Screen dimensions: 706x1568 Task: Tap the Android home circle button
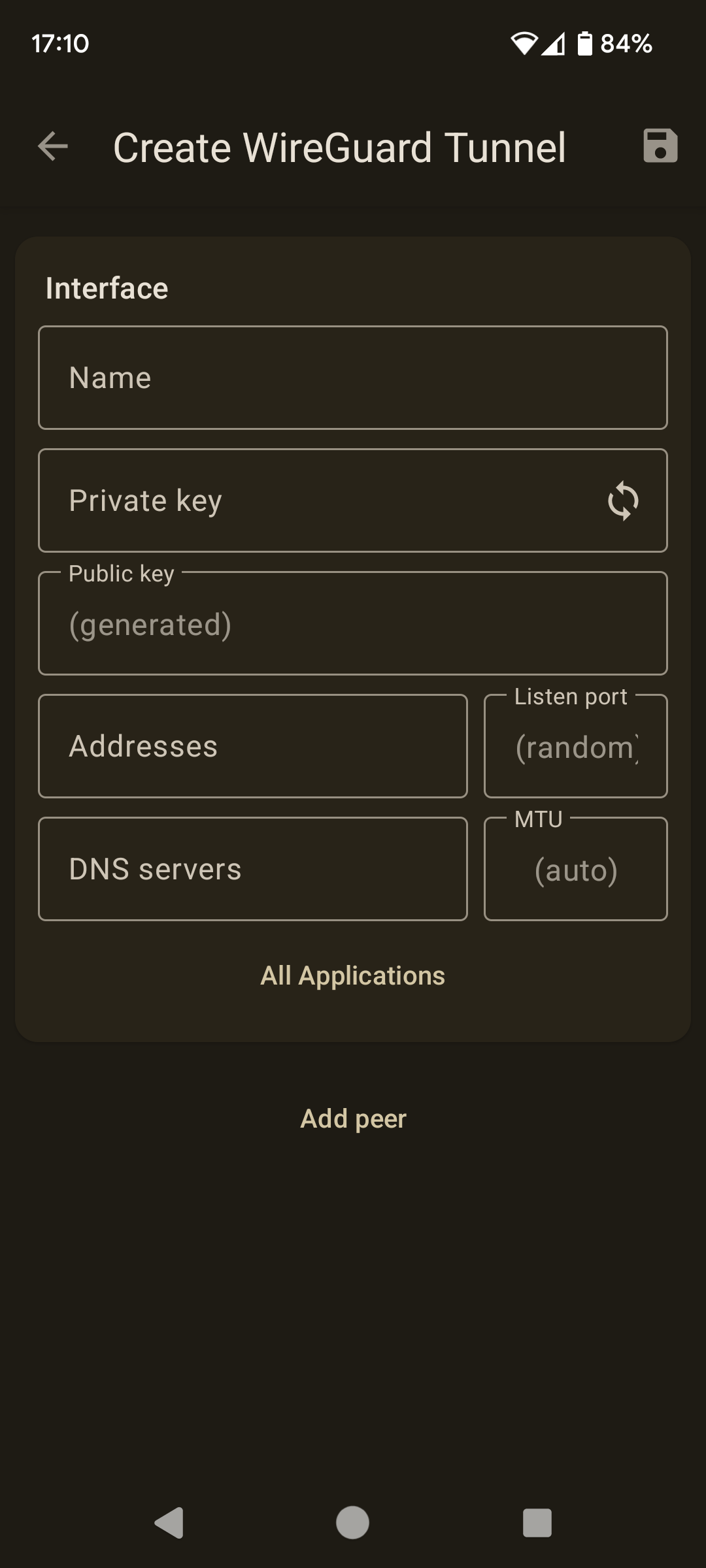pyautogui.click(x=352, y=1523)
